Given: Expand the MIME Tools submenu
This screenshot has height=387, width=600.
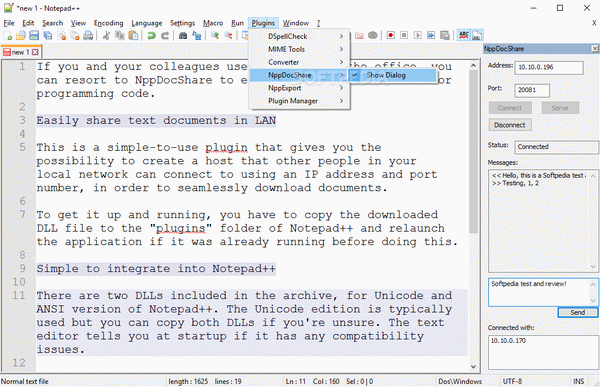Looking at the screenshot, I should [299, 49].
